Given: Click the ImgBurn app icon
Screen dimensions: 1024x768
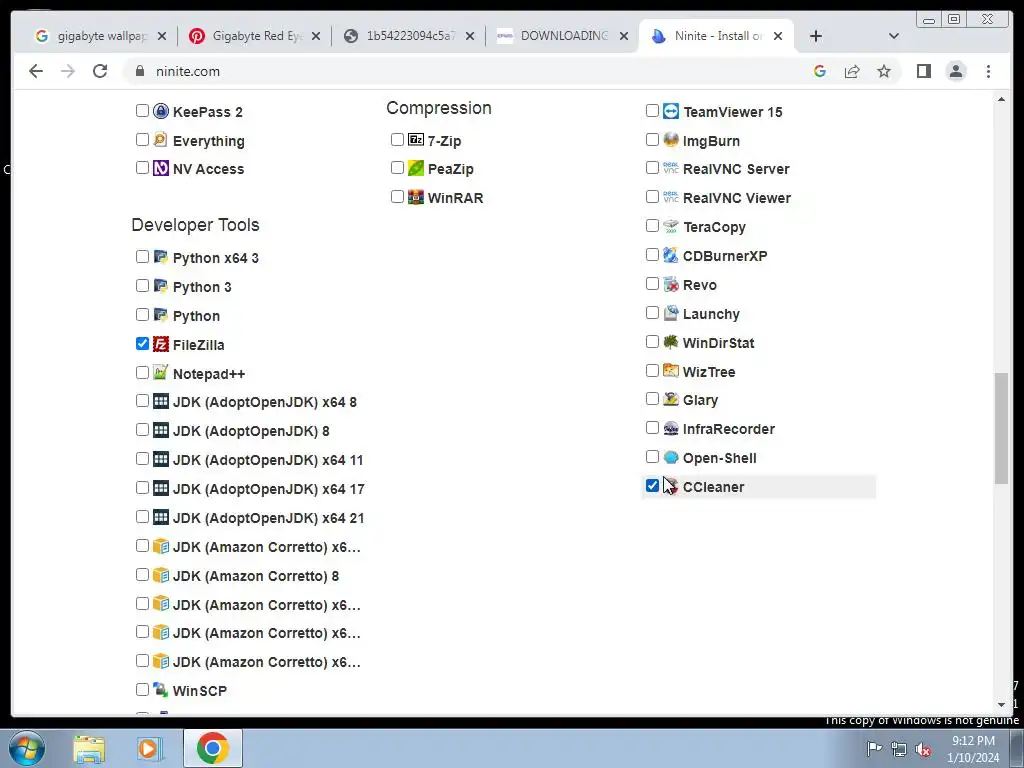Looking at the screenshot, I should coord(671,140).
